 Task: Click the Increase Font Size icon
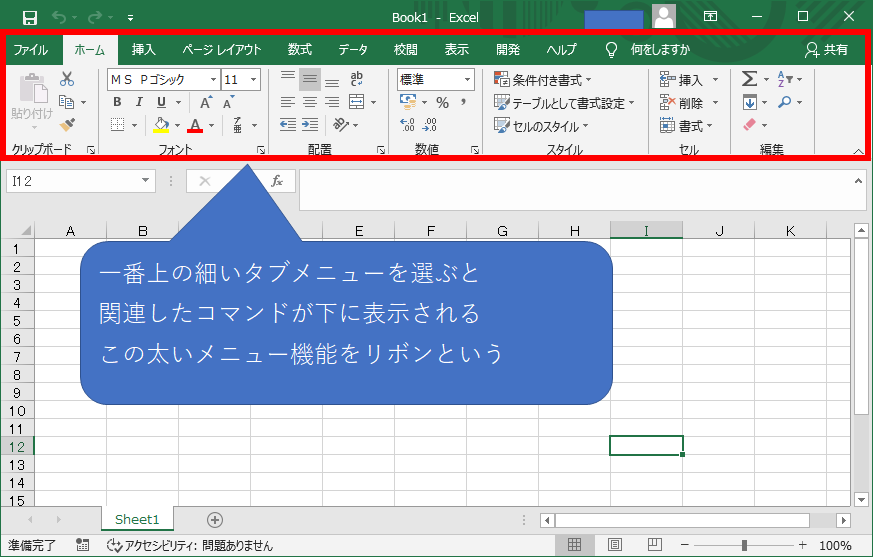point(206,102)
